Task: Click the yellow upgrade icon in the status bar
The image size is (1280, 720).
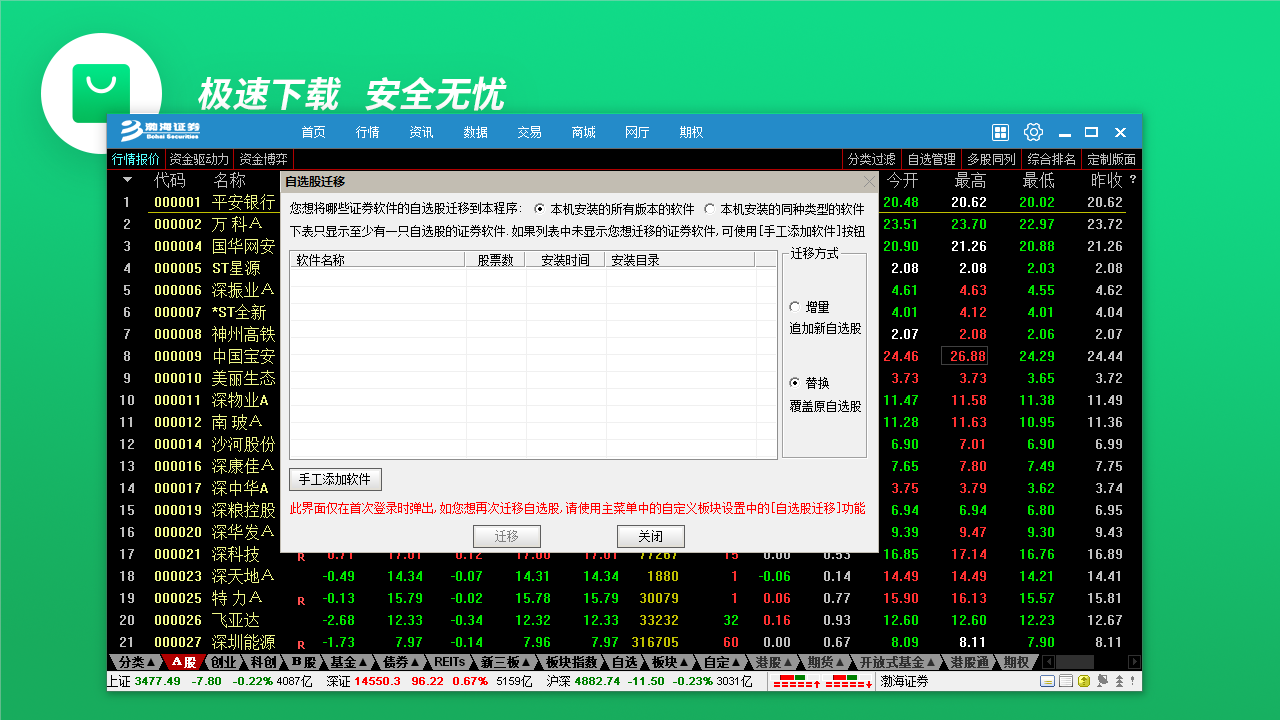Action: coord(1084,681)
